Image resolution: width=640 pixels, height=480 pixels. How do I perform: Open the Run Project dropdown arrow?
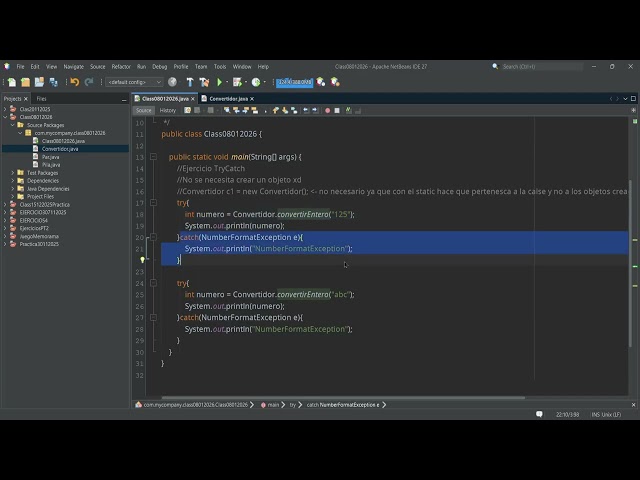(x=227, y=82)
